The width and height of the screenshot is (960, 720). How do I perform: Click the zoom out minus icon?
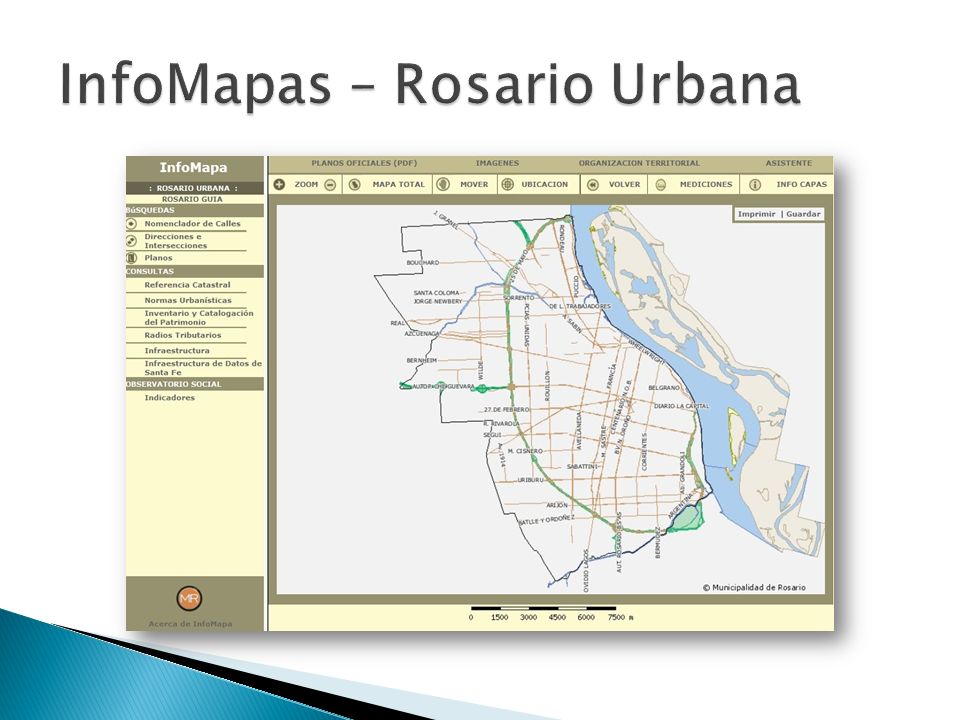pos(330,184)
